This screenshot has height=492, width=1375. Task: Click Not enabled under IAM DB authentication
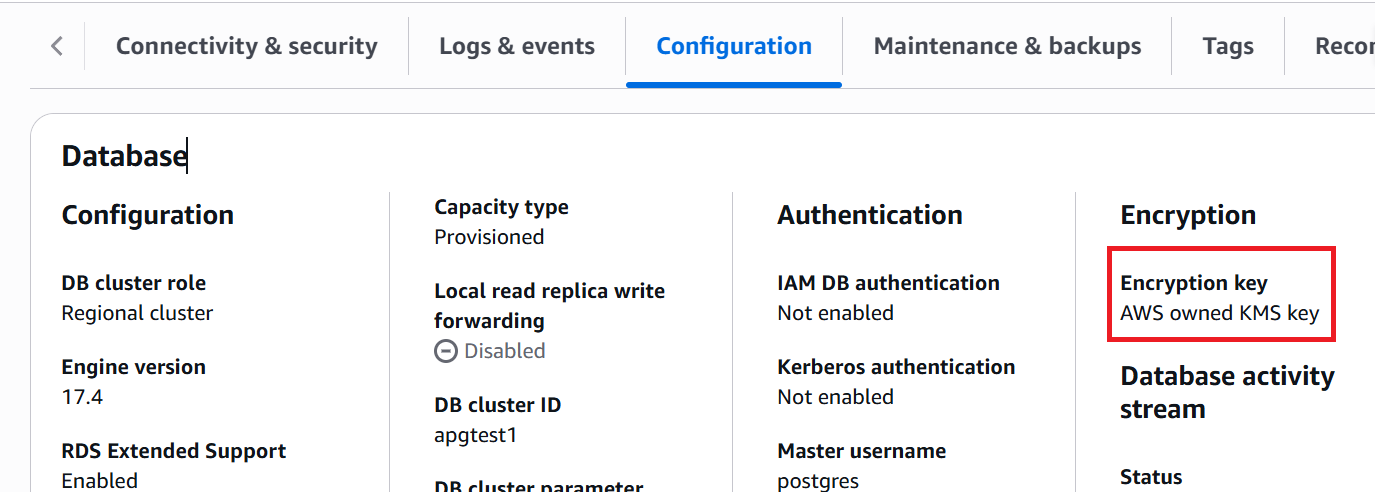[x=835, y=313]
